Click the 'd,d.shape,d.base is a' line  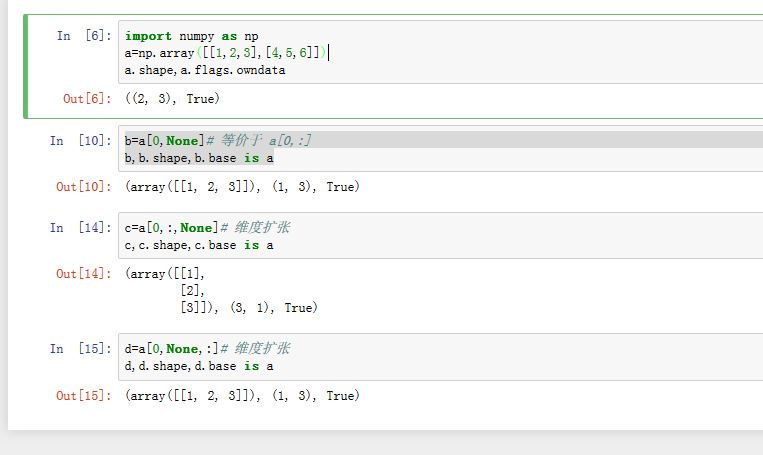(x=199, y=366)
